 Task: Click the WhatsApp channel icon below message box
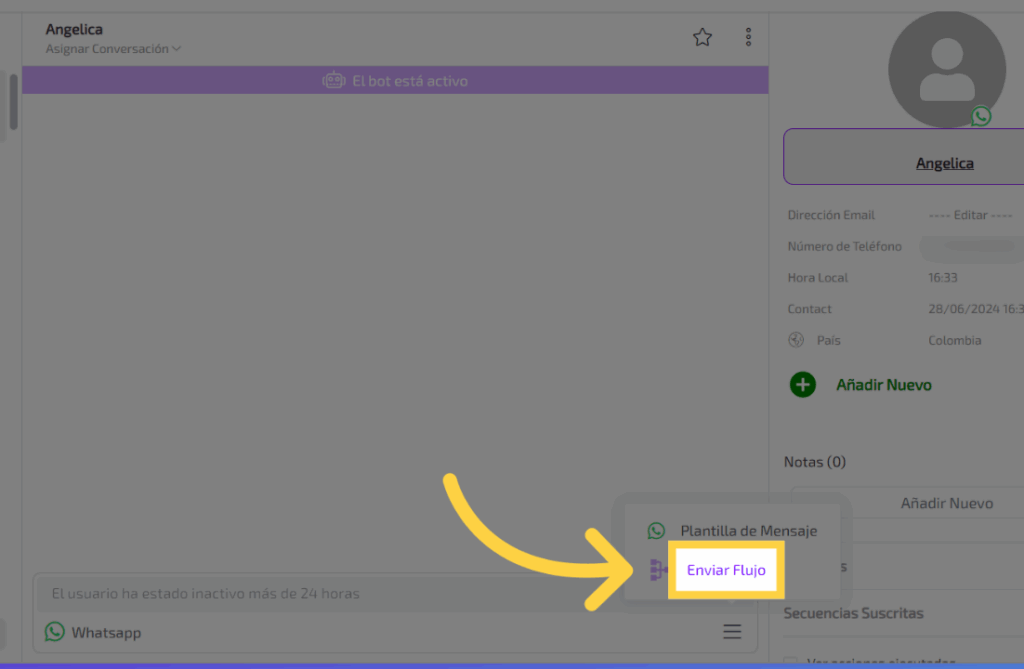pos(55,632)
